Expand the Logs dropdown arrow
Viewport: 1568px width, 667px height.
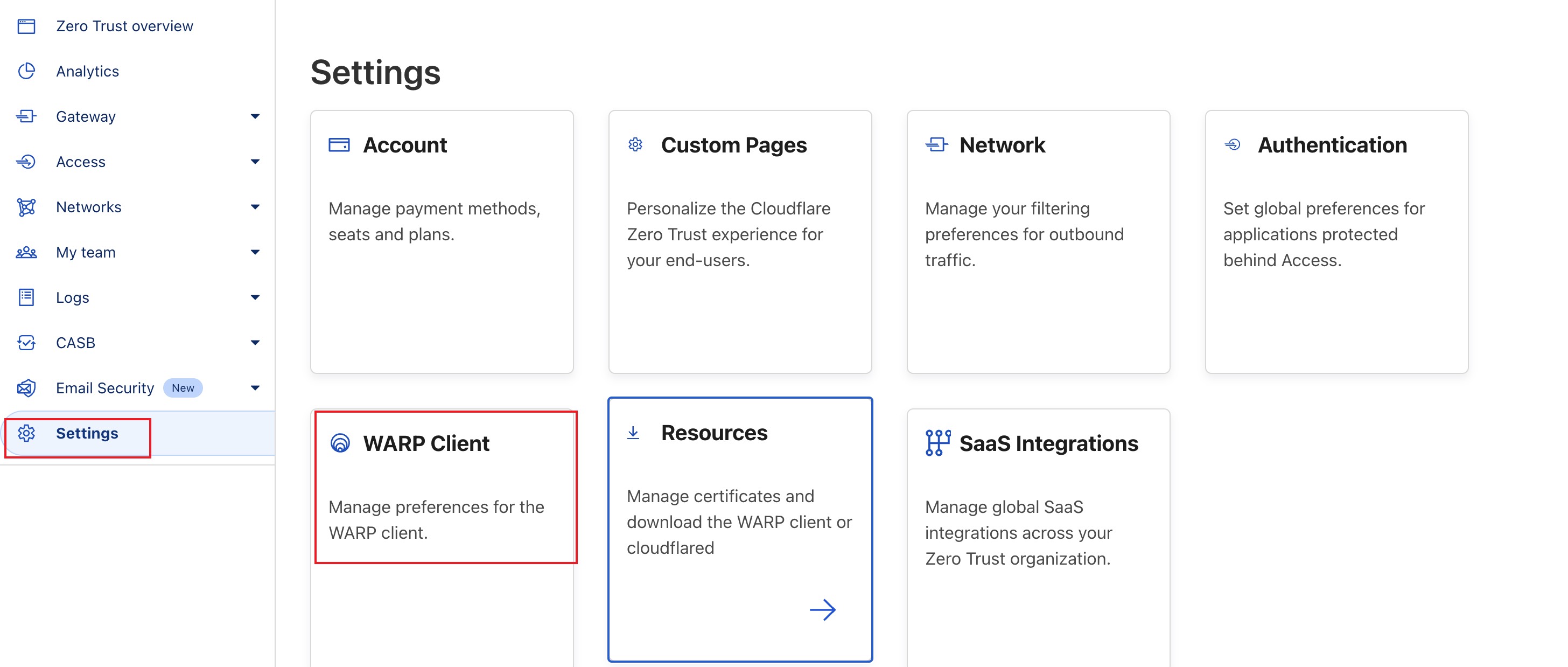[x=255, y=297]
